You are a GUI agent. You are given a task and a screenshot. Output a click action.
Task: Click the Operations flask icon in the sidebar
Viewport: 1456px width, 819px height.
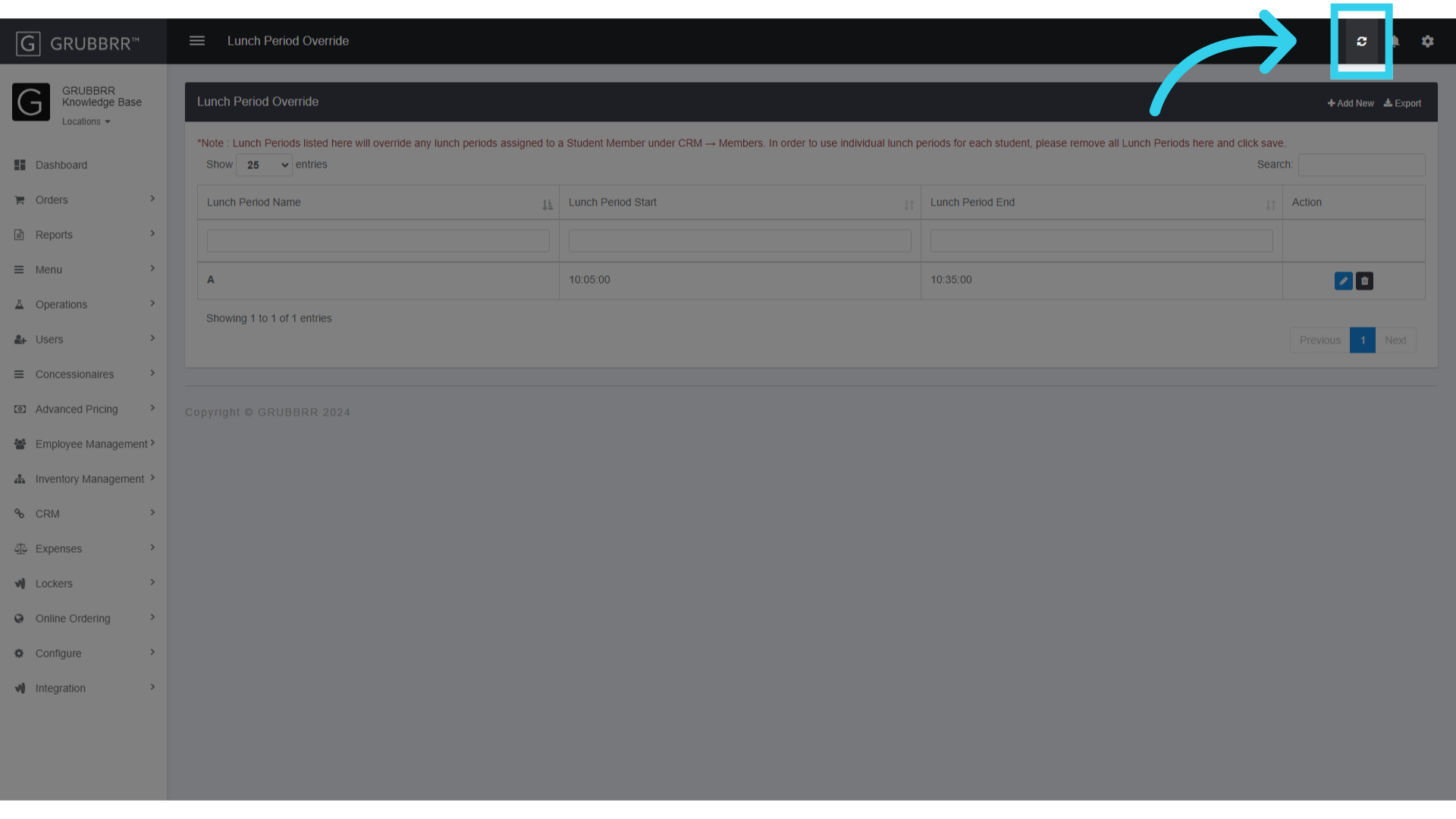(20, 304)
